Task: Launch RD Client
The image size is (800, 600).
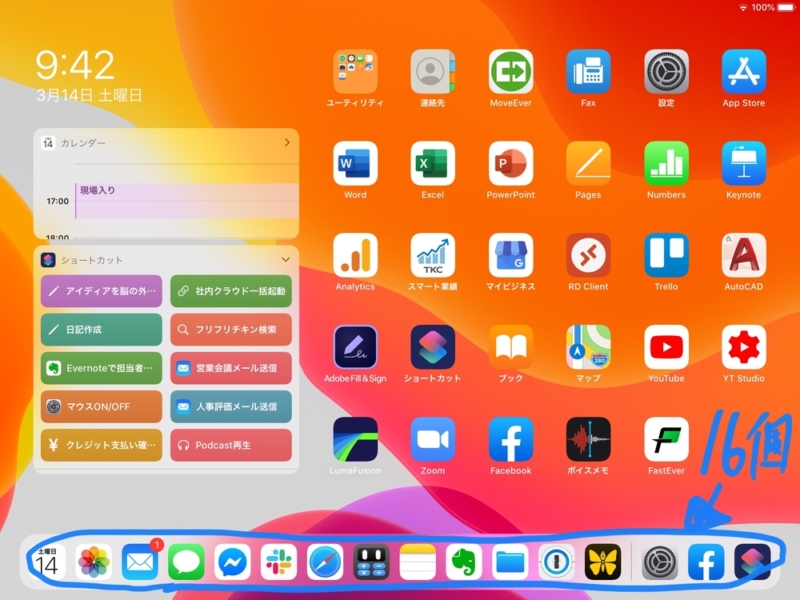Action: pos(588,255)
